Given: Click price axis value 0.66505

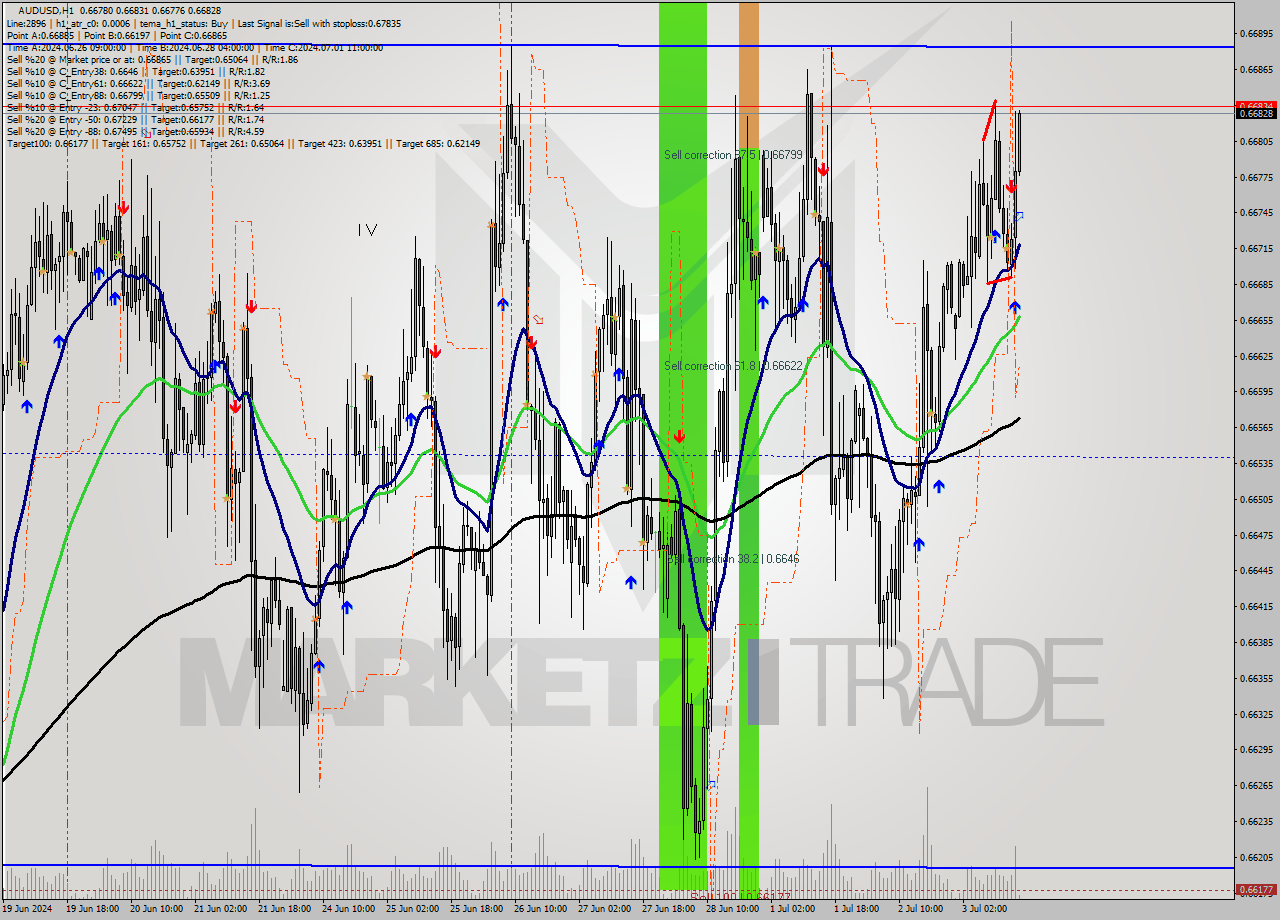Looking at the screenshot, I should (x=1256, y=500).
